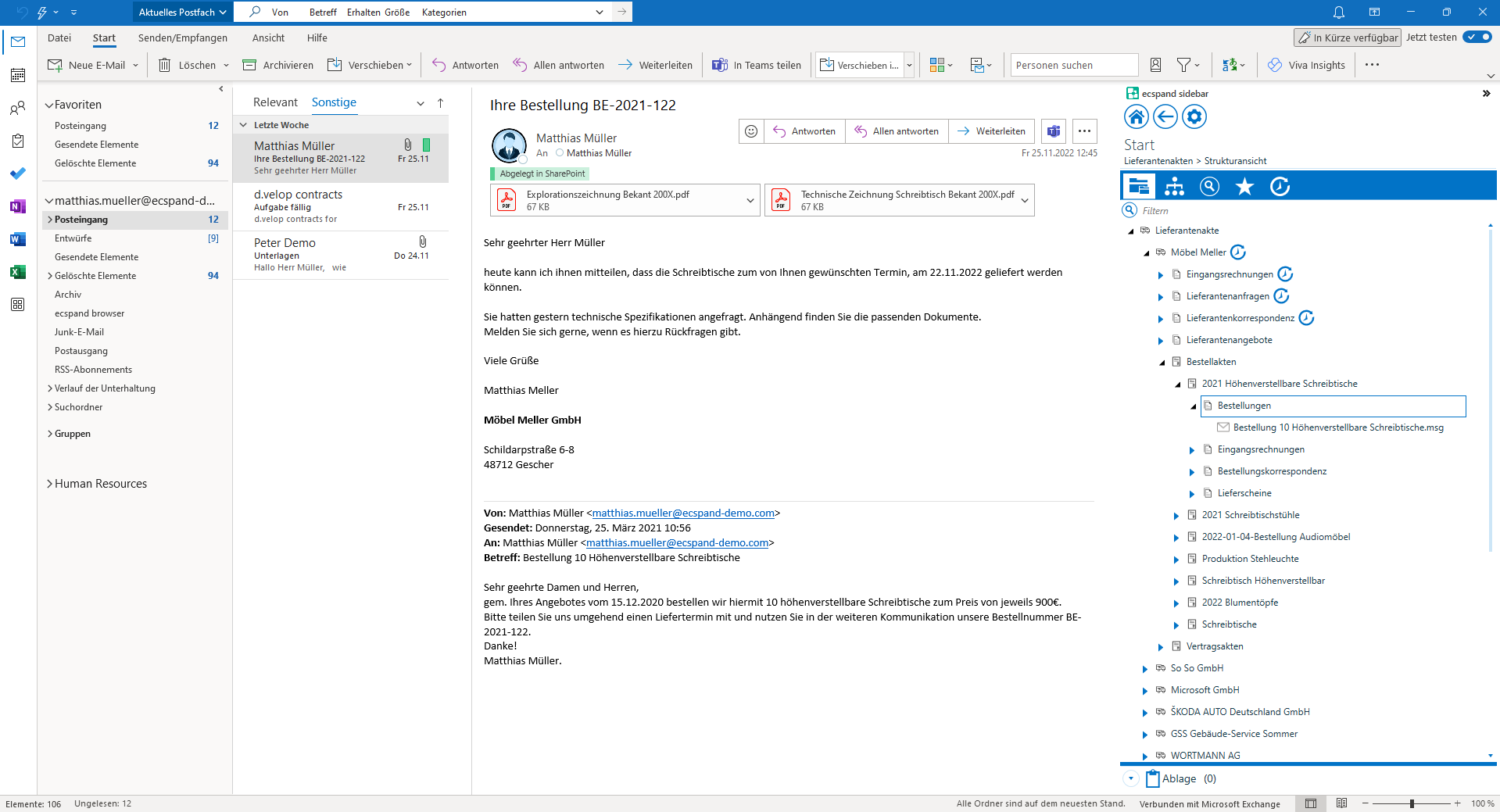Image resolution: width=1500 pixels, height=812 pixels.
Task: Open ecspand favorites star tab
Action: [x=1244, y=186]
